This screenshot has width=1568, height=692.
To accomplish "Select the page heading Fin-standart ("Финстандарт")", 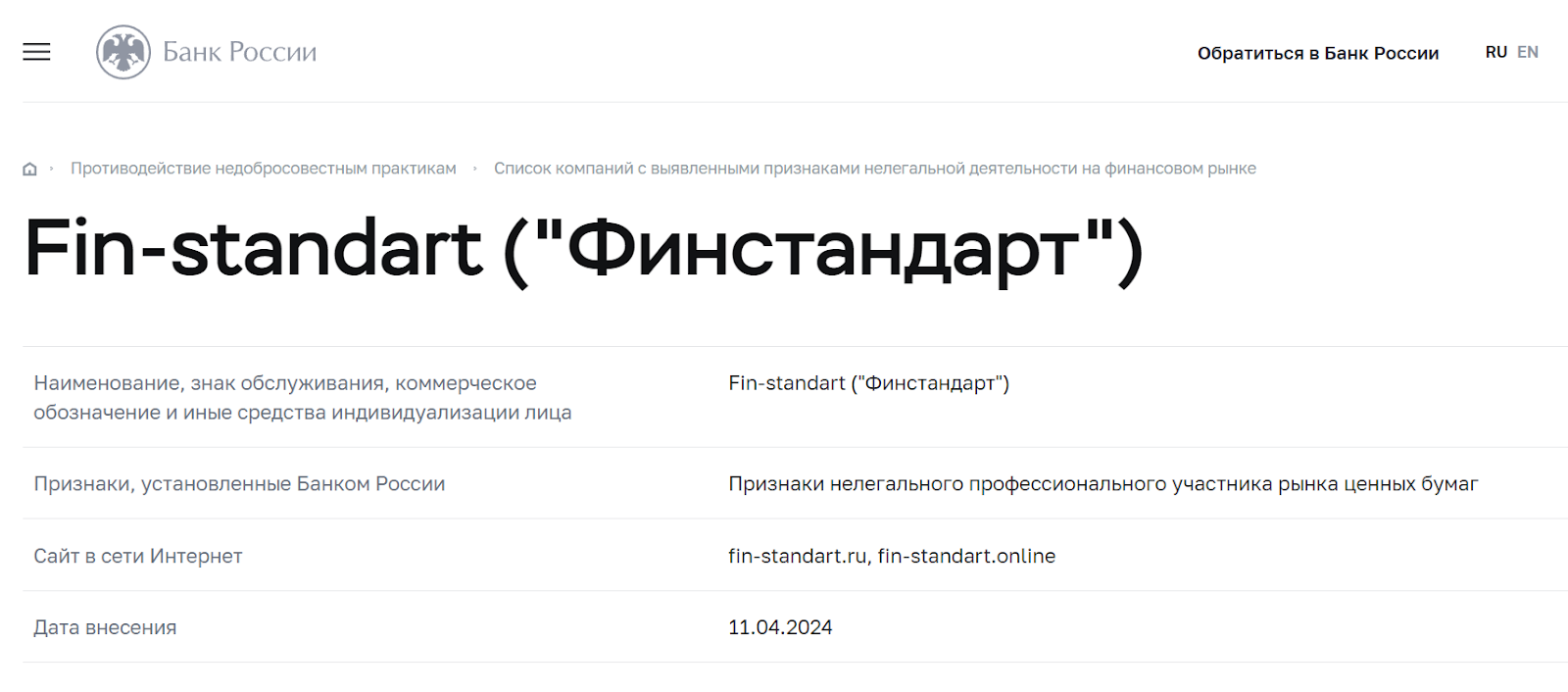I will coord(584,250).
